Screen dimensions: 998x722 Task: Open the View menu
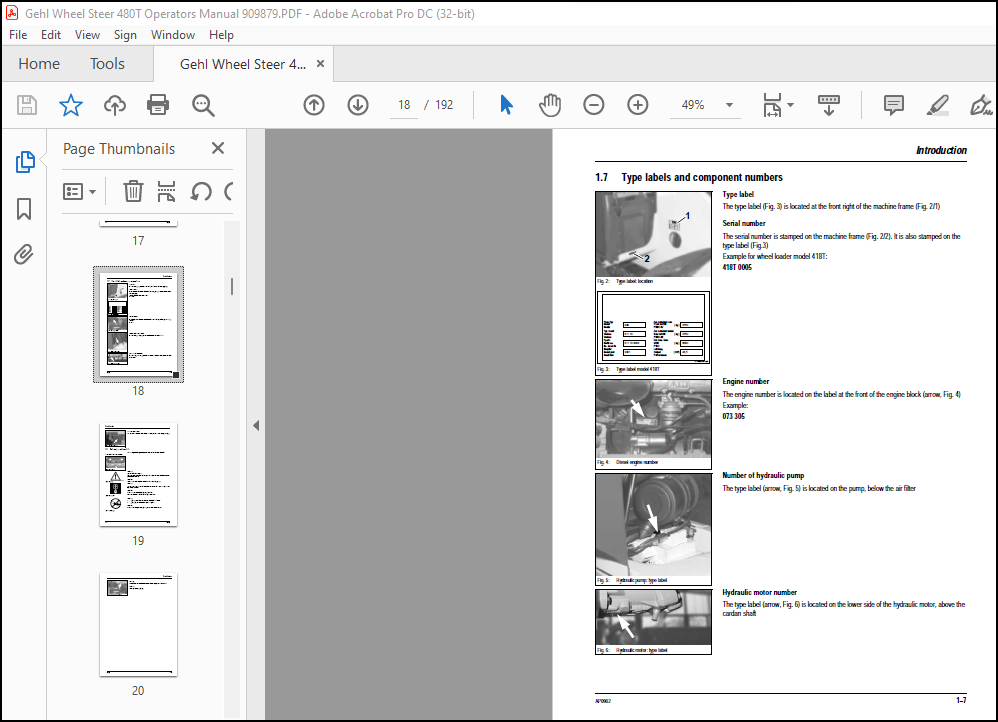(x=87, y=35)
